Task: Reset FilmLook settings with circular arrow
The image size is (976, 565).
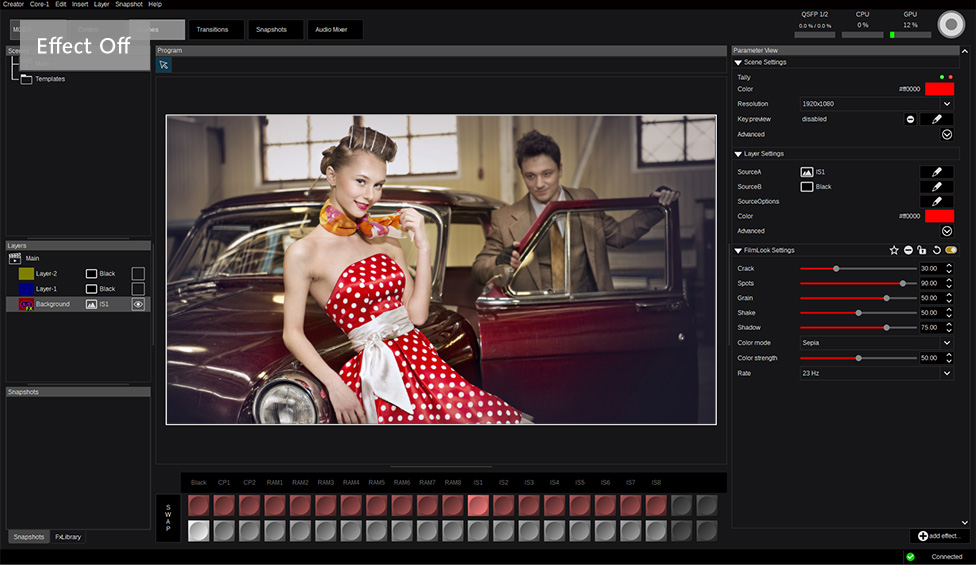Action: [936, 250]
